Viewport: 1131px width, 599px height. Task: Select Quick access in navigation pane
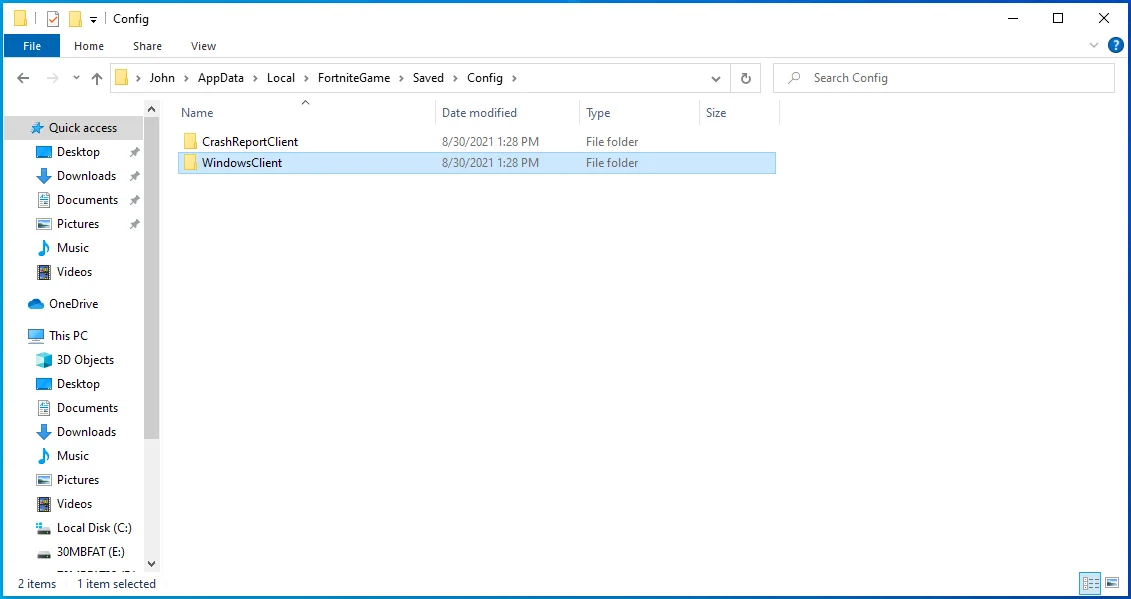75,128
